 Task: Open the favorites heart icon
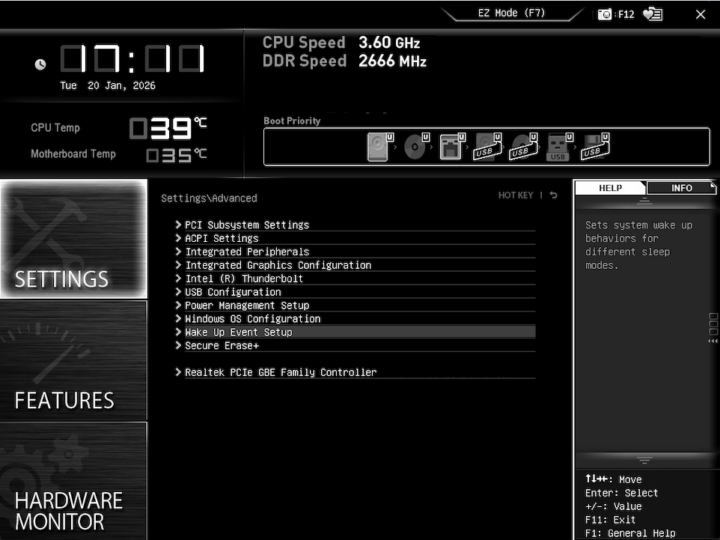[x=653, y=14]
